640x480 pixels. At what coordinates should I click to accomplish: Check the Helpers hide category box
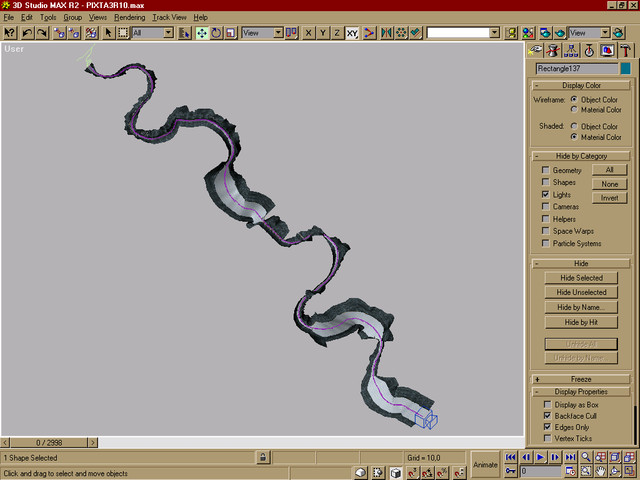(x=545, y=219)
